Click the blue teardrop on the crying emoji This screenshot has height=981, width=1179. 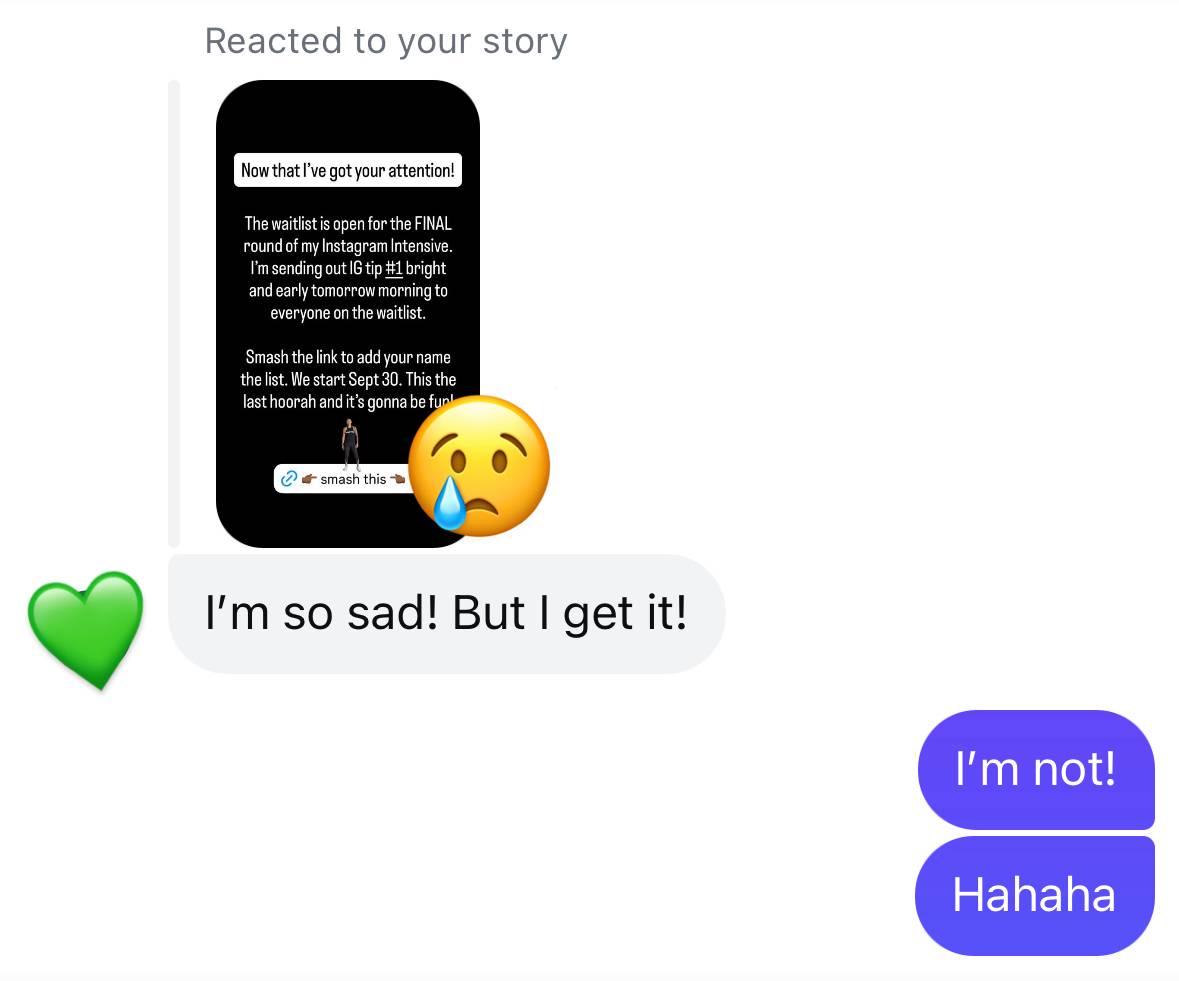pyautogui.click(x=450, y=502)
